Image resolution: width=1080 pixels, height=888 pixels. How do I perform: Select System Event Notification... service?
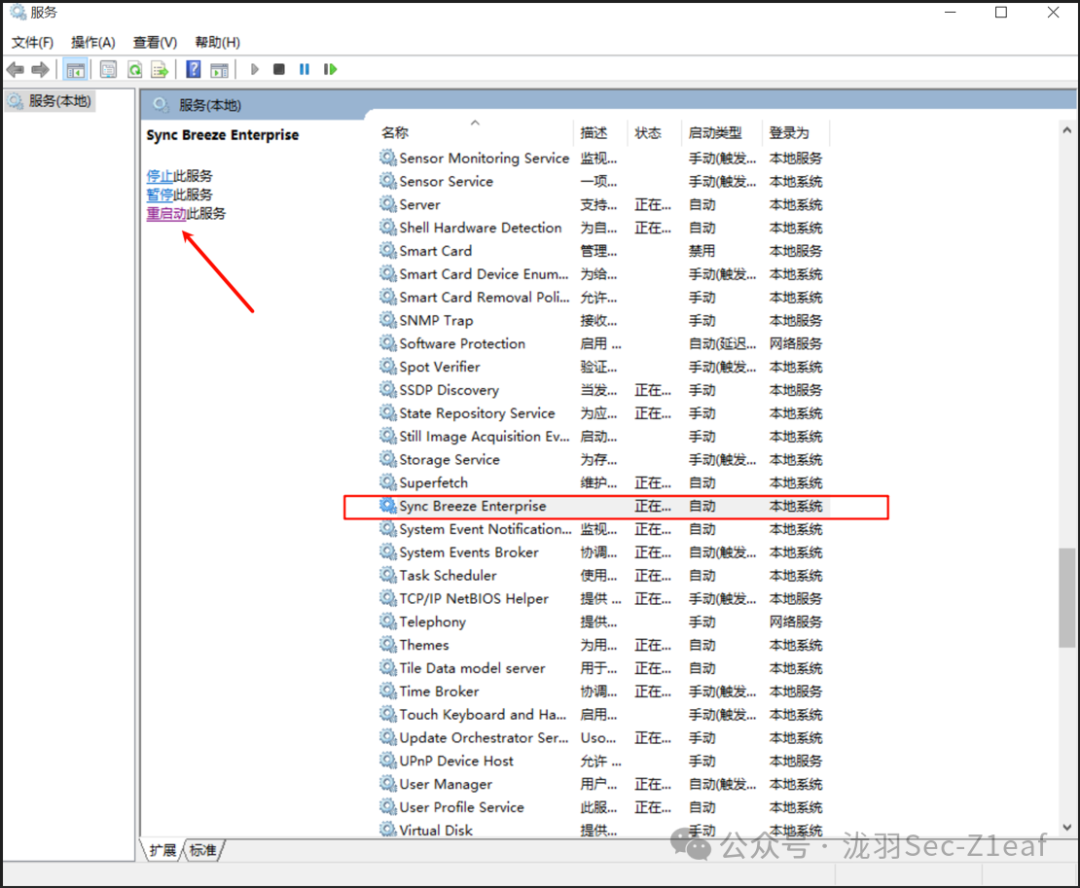coord(603,529)
